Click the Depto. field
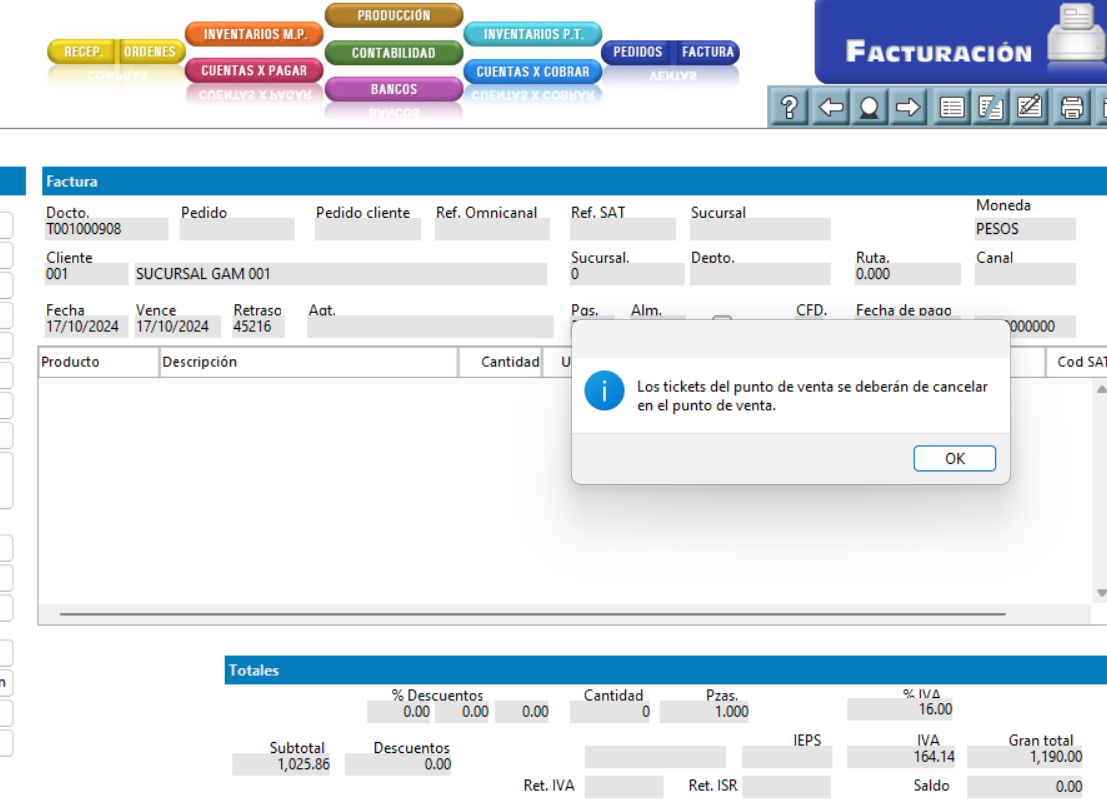 click(x=760, y=275)
